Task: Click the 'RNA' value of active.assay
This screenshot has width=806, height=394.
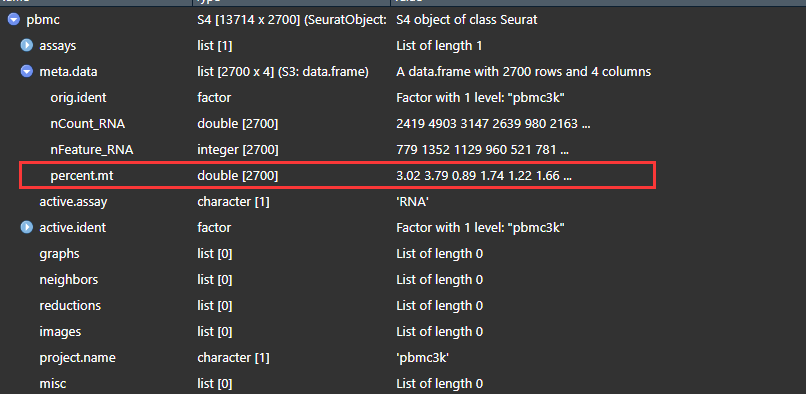Action: pos(413,202)
